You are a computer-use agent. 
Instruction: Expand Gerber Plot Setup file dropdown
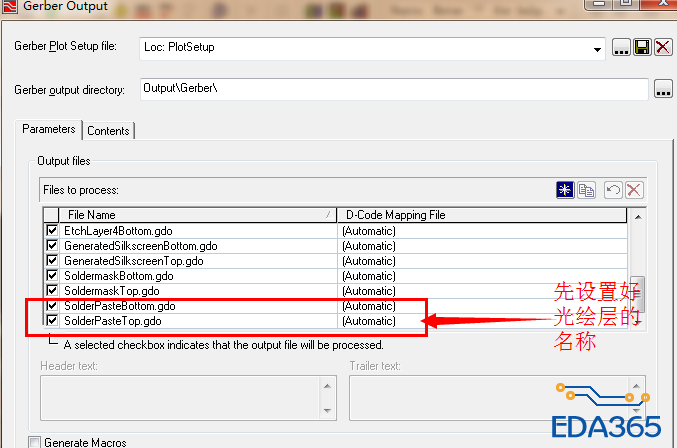(x=597, y=49)
